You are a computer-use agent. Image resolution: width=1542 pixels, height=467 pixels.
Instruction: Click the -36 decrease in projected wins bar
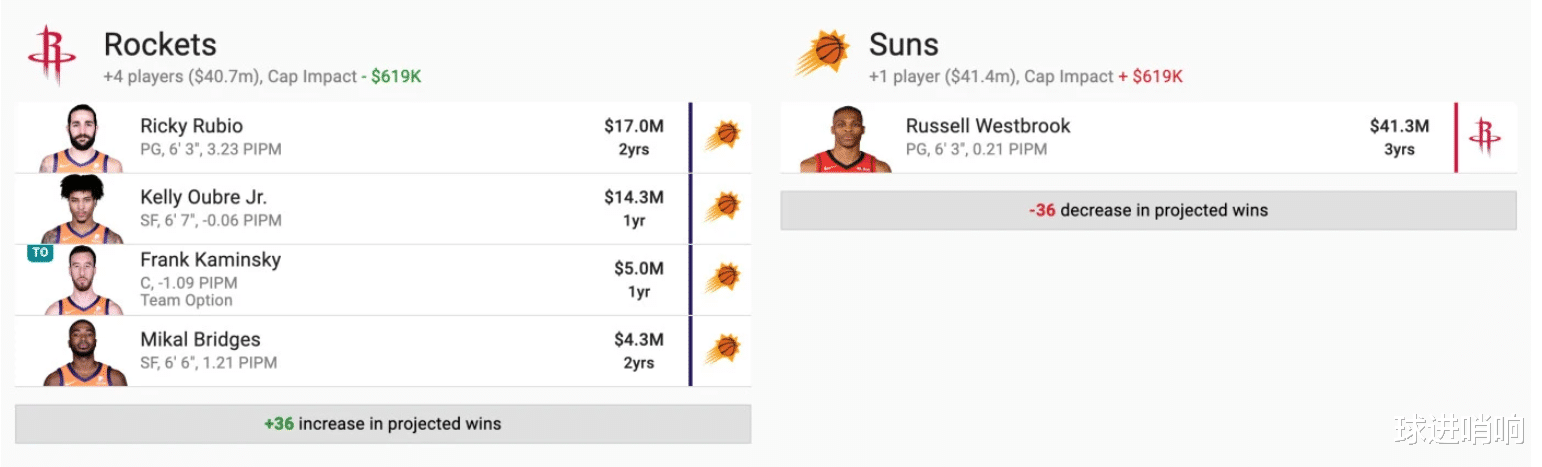[1148, 211]
